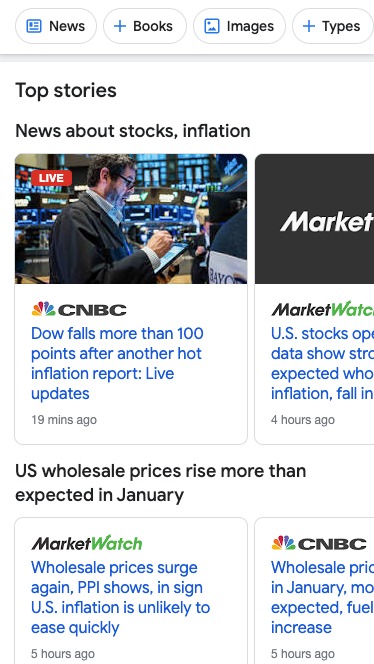This screenshot has width=374, height=664.
Task: Open the U.S. stocks MarketWatch headline
Action: [322, 363]
